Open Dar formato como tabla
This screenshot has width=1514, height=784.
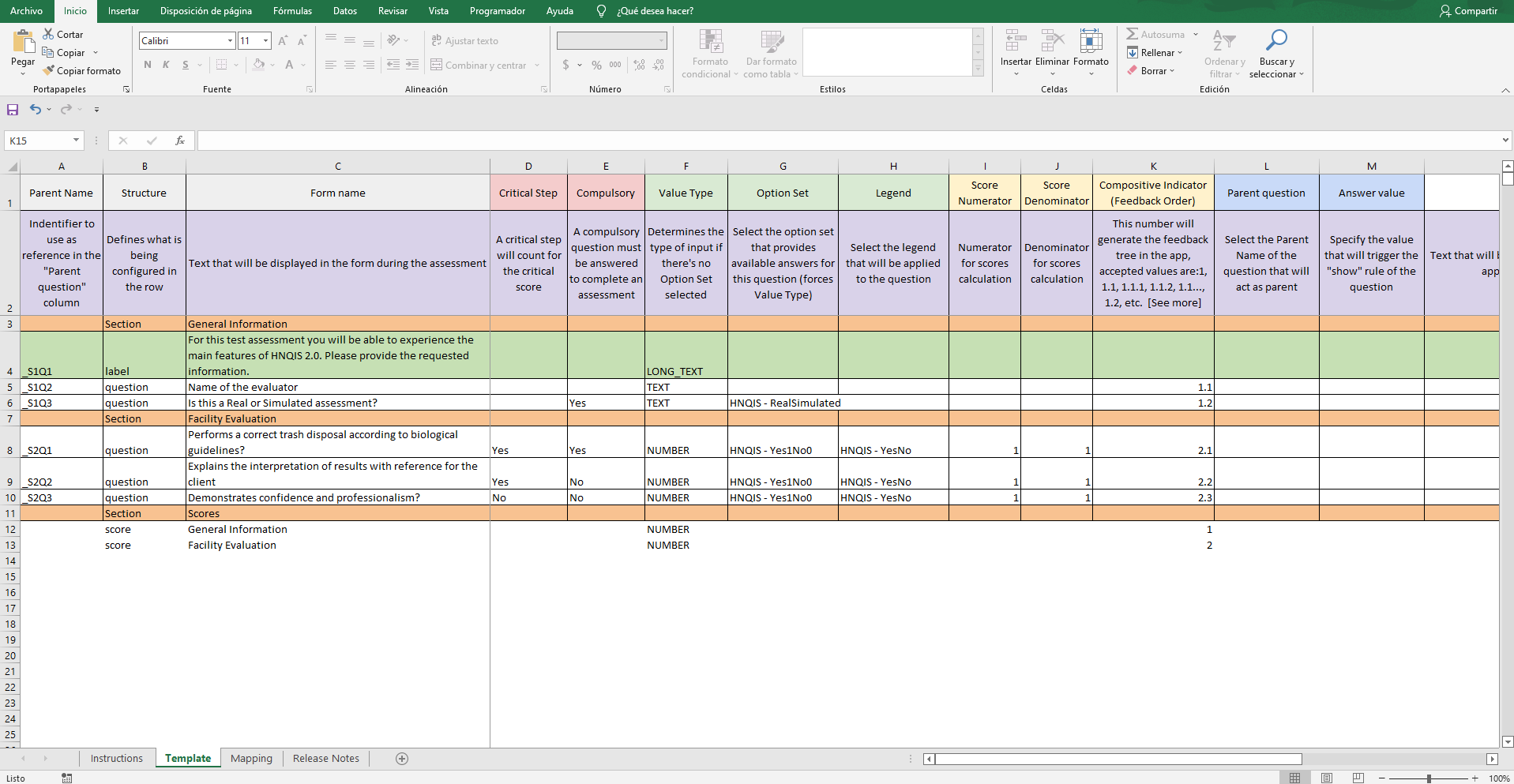pos(772,54)
